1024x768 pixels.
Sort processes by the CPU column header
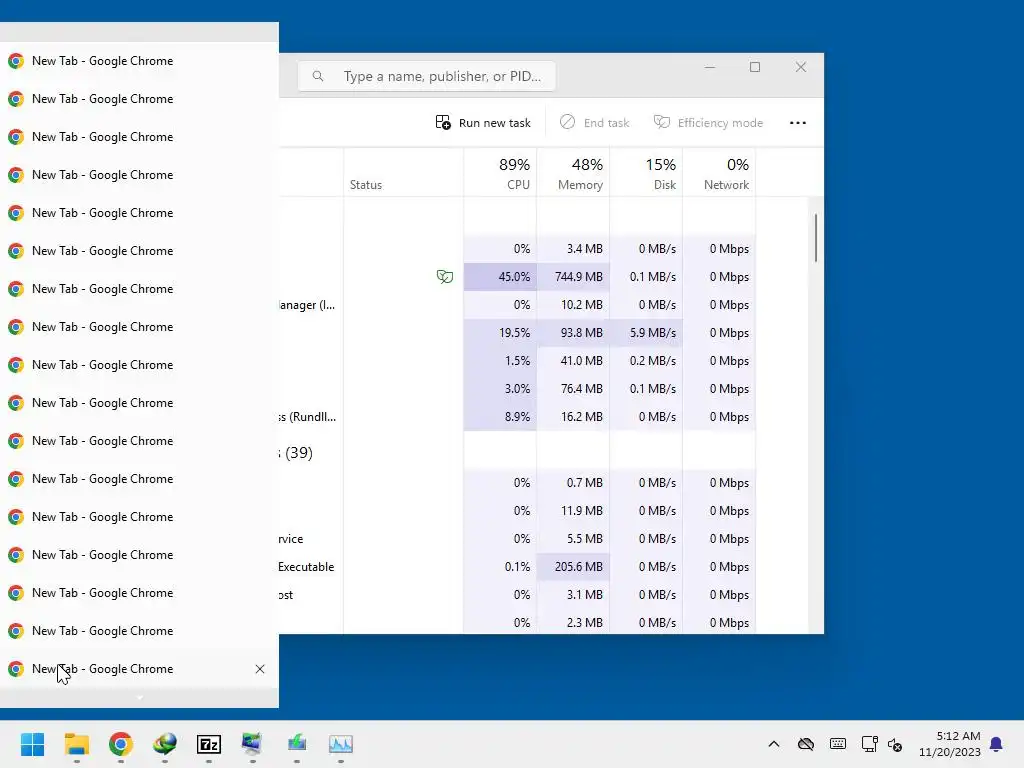(x=500, y=173)
